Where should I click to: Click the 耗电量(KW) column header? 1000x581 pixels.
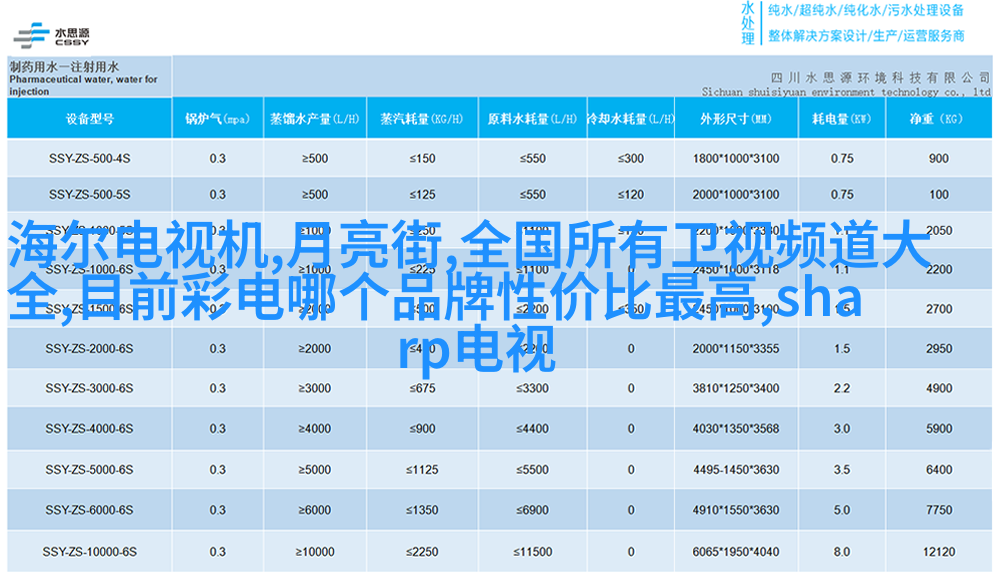pyautogui.click(x=841, y=119)
